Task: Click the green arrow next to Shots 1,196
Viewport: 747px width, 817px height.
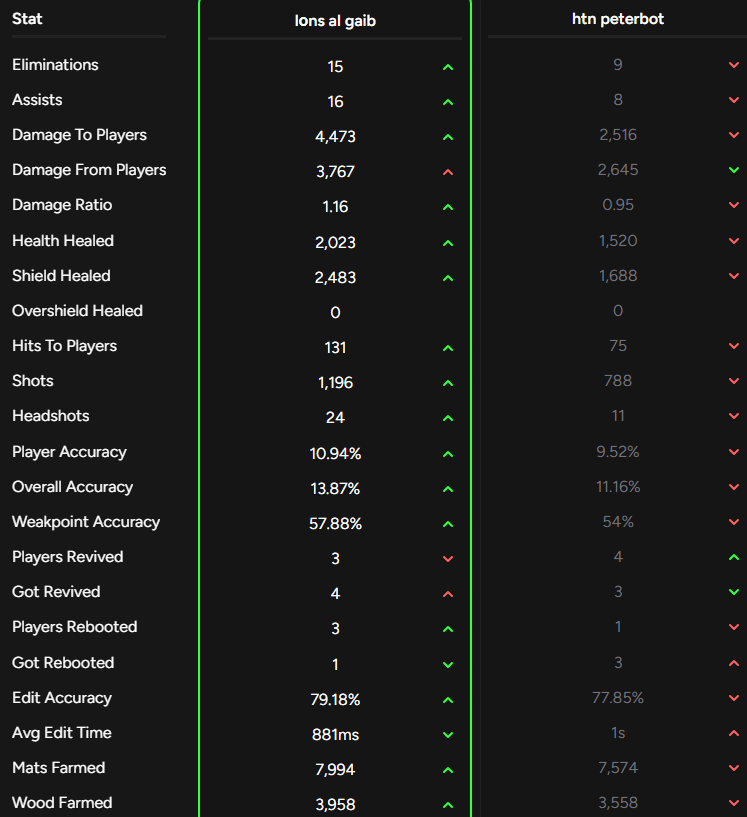Action: click(x=447, y=383)
